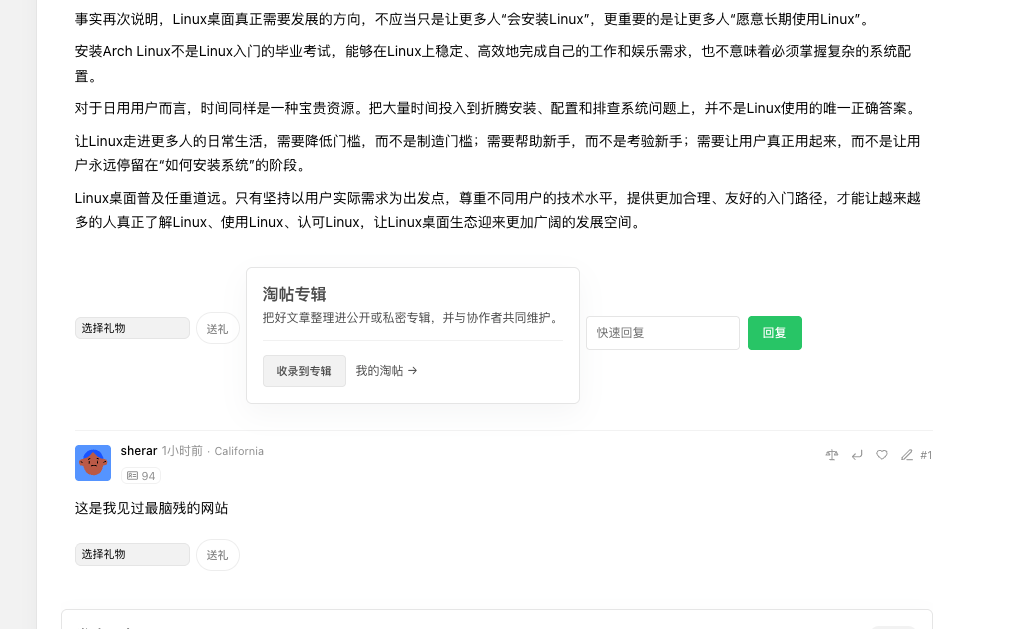The image size is (1025, 629).
Task: Open the 选择礼物 dropdown under sherar's comment
Action: pyautogui.click(x=132, y=554)
